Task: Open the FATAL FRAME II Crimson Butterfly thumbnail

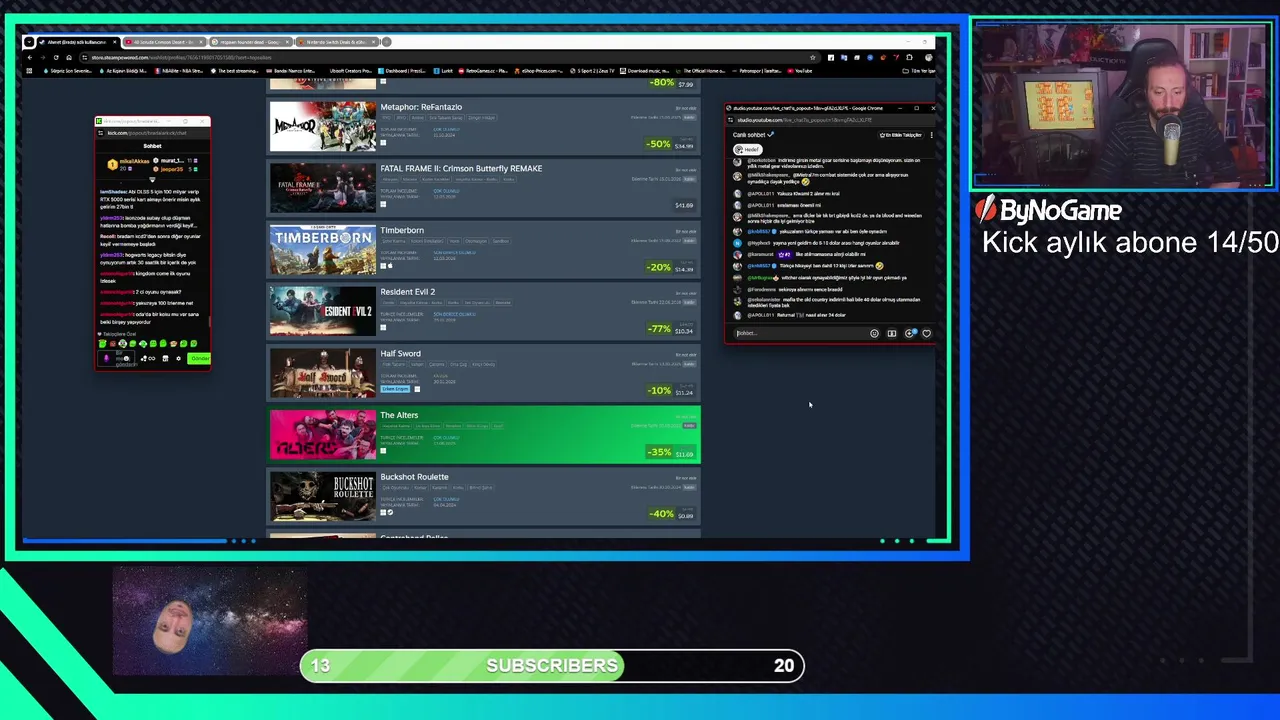Action: [x=323, y=188]
